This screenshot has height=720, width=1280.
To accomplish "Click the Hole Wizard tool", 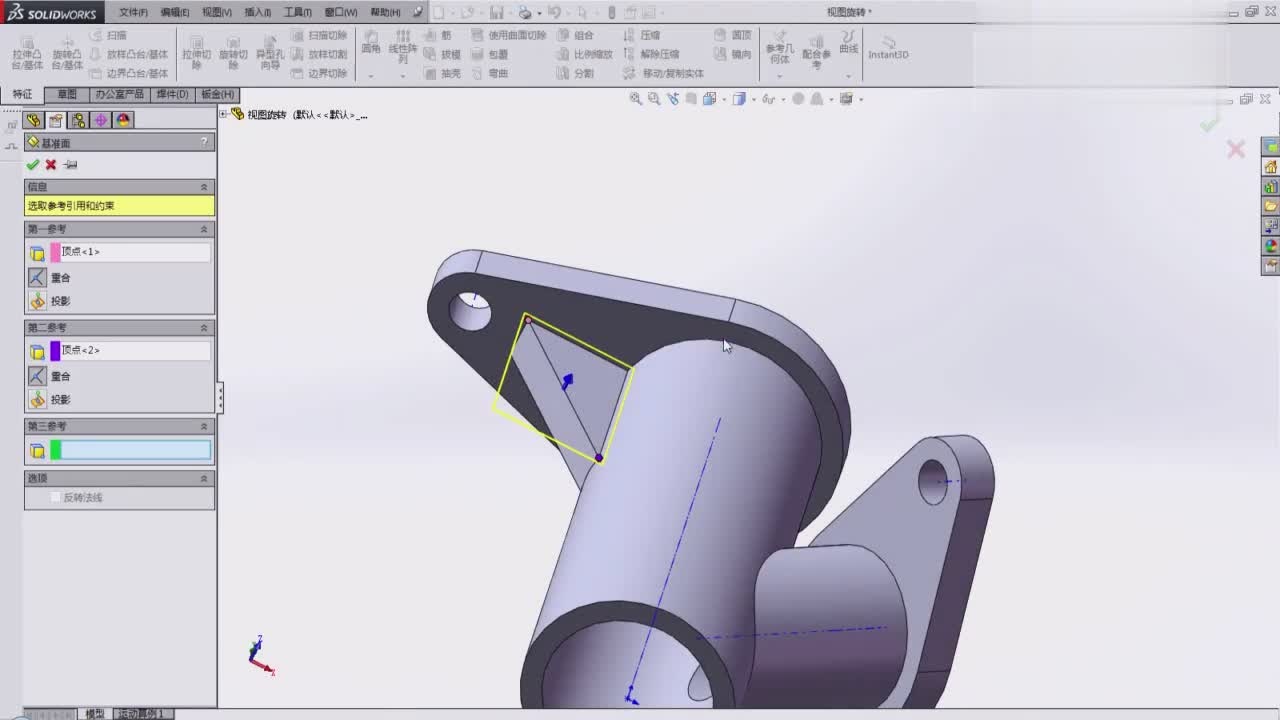I will 270,52.
